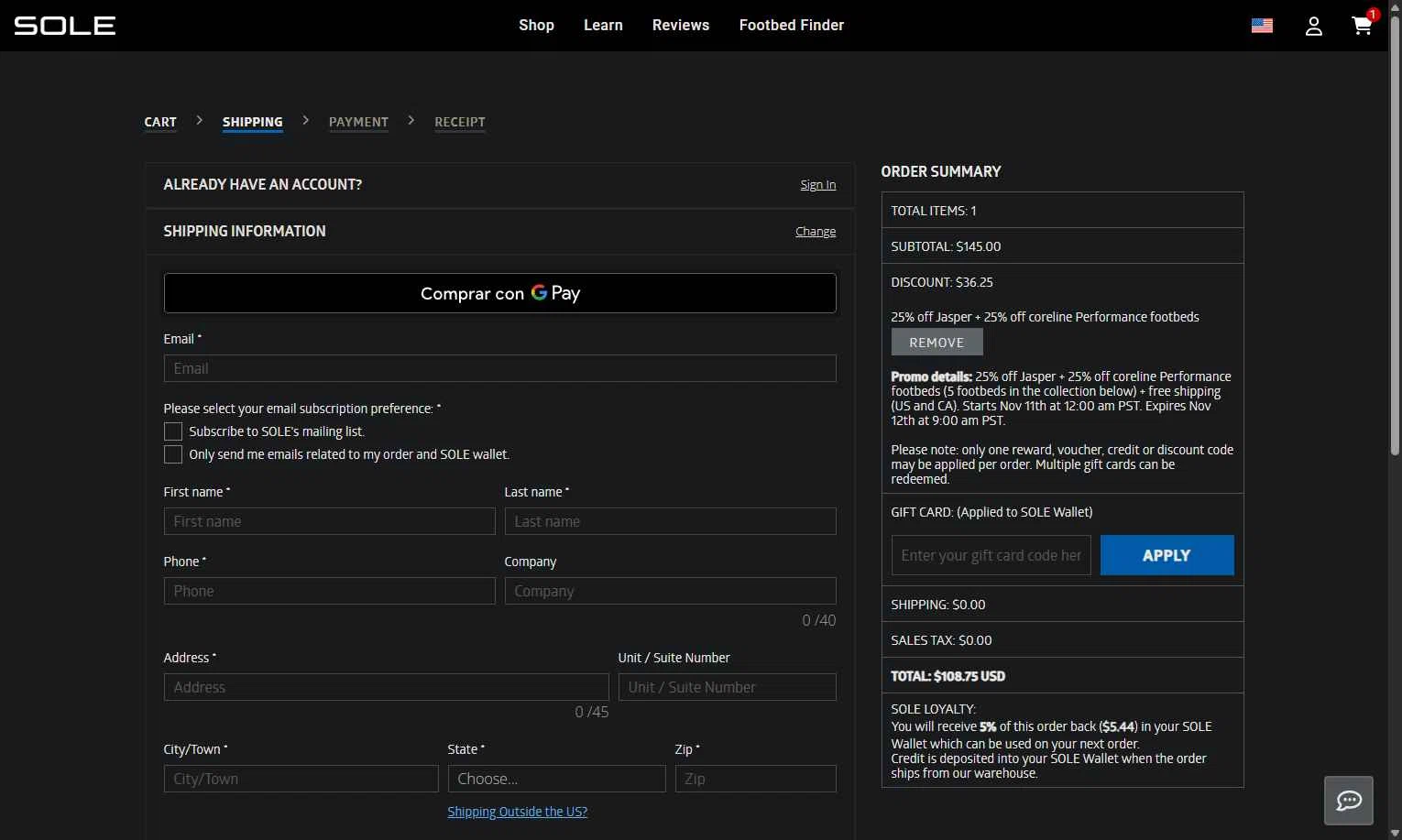This screenshot has height=840, width=1402.
Task: Open the State dropdown
Action: click(557, 779)
